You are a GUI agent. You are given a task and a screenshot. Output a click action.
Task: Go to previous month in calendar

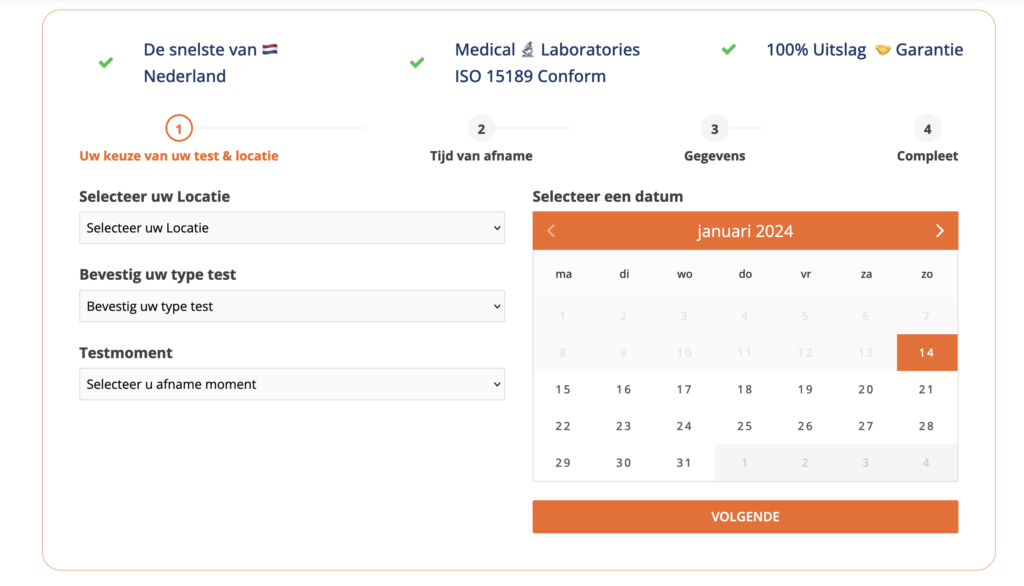coord(551,231)
